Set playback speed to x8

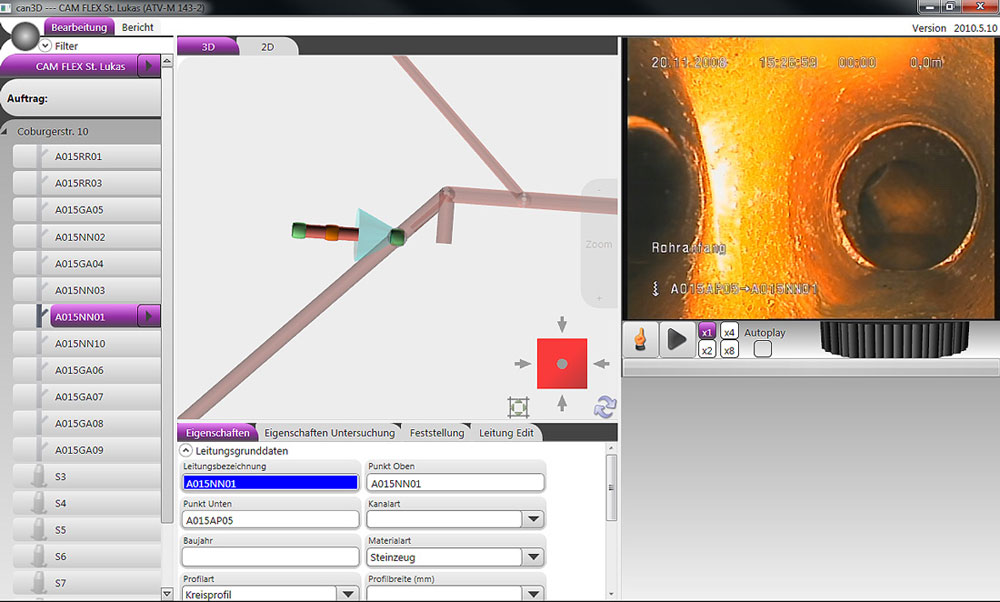[x=730, y=350]
